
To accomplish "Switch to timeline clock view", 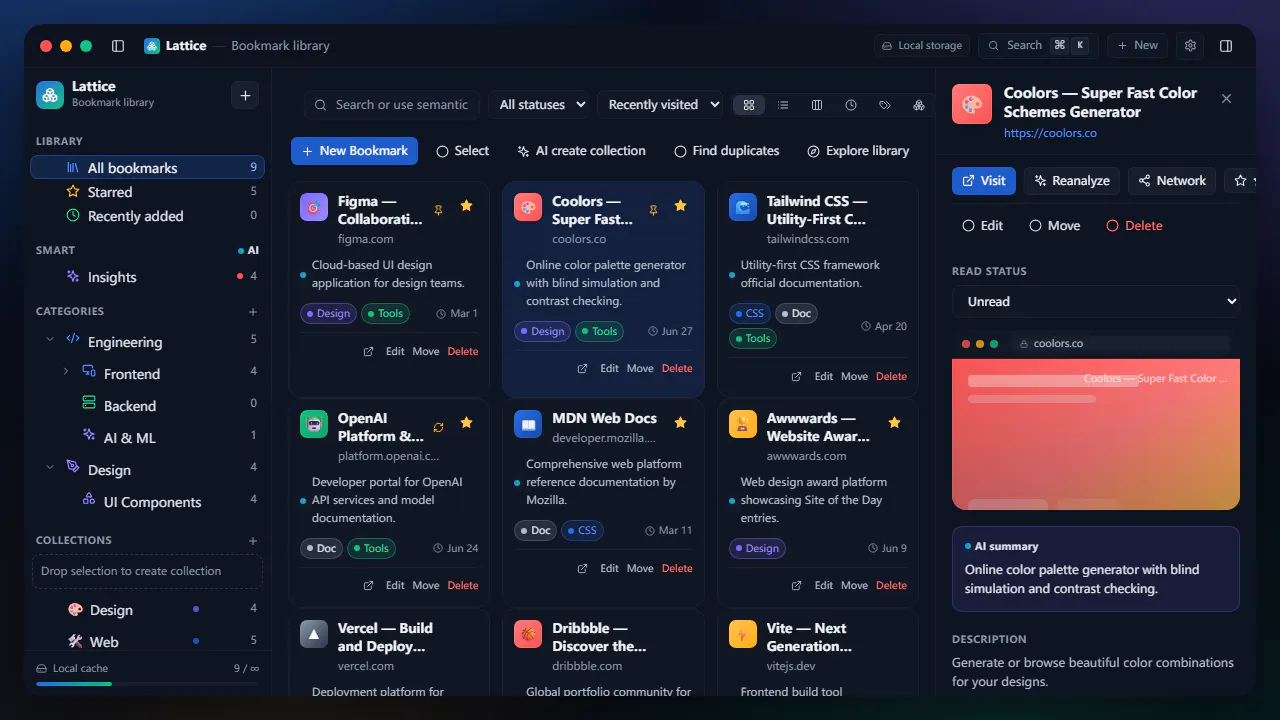I will 851,105.
